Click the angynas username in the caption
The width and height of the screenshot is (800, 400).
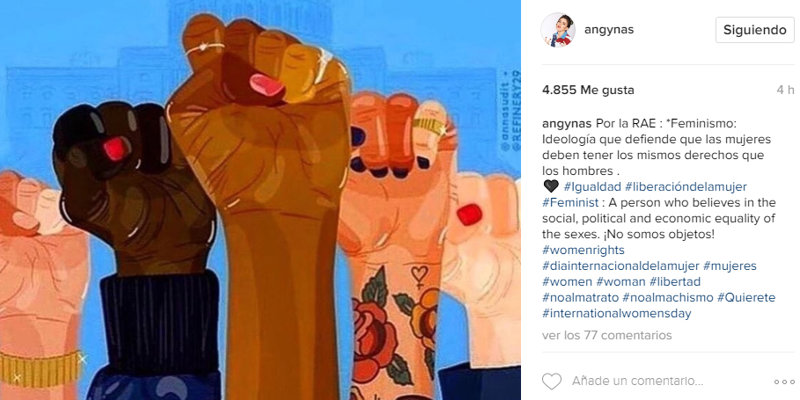[x=566, y=124]
